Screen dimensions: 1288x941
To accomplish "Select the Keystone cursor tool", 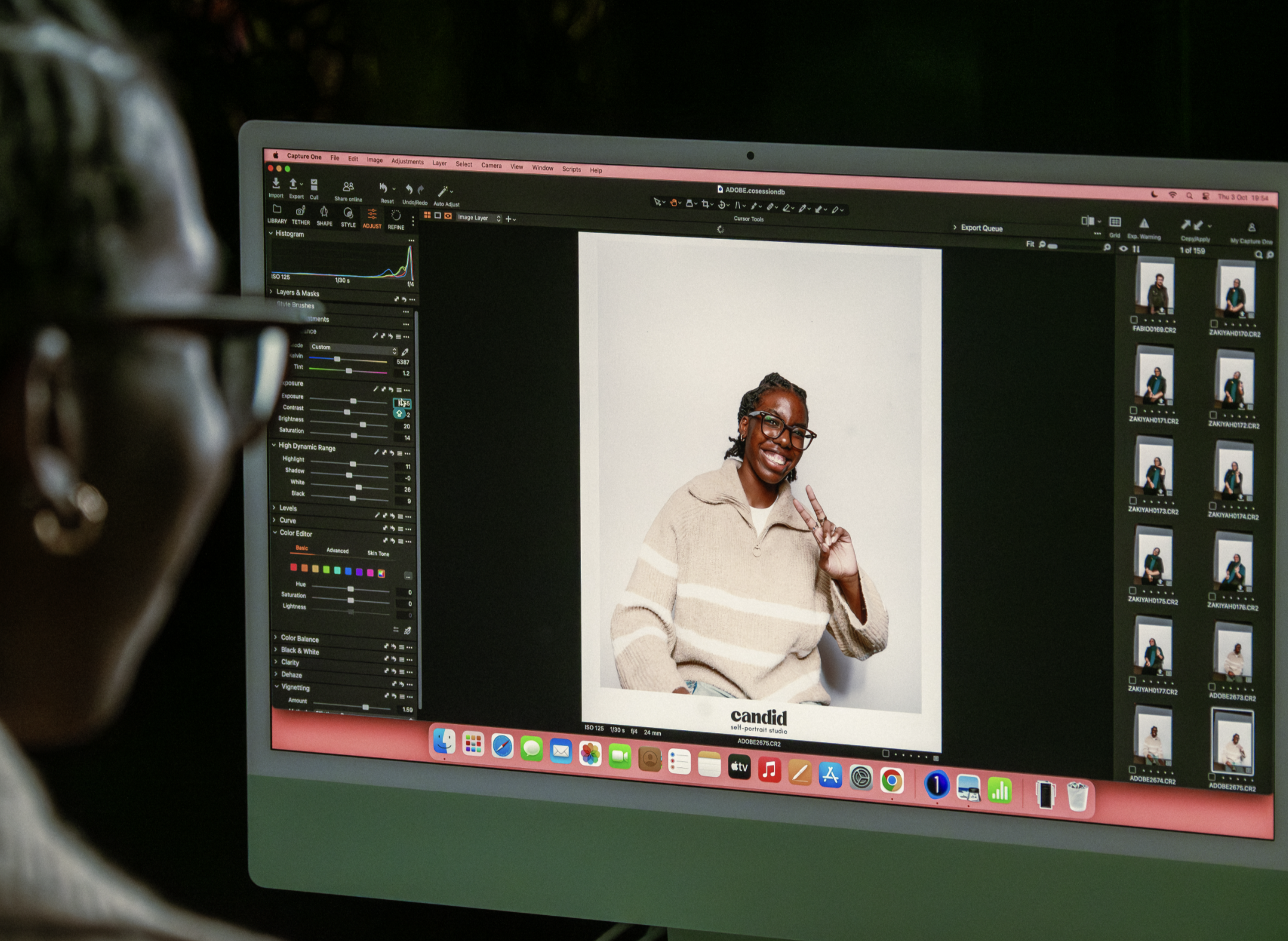I will pyautogui.click(x=739, y=206).
